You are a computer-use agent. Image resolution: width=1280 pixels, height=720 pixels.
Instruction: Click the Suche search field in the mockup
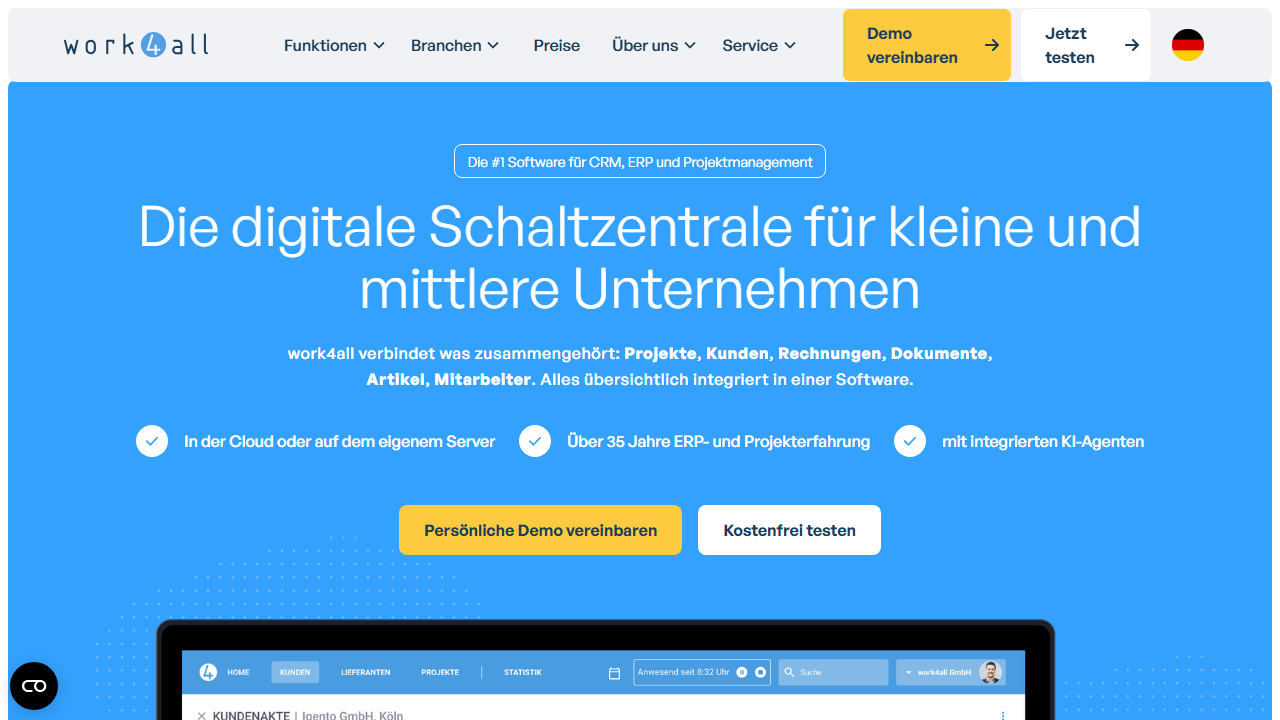tap(833, 672)
